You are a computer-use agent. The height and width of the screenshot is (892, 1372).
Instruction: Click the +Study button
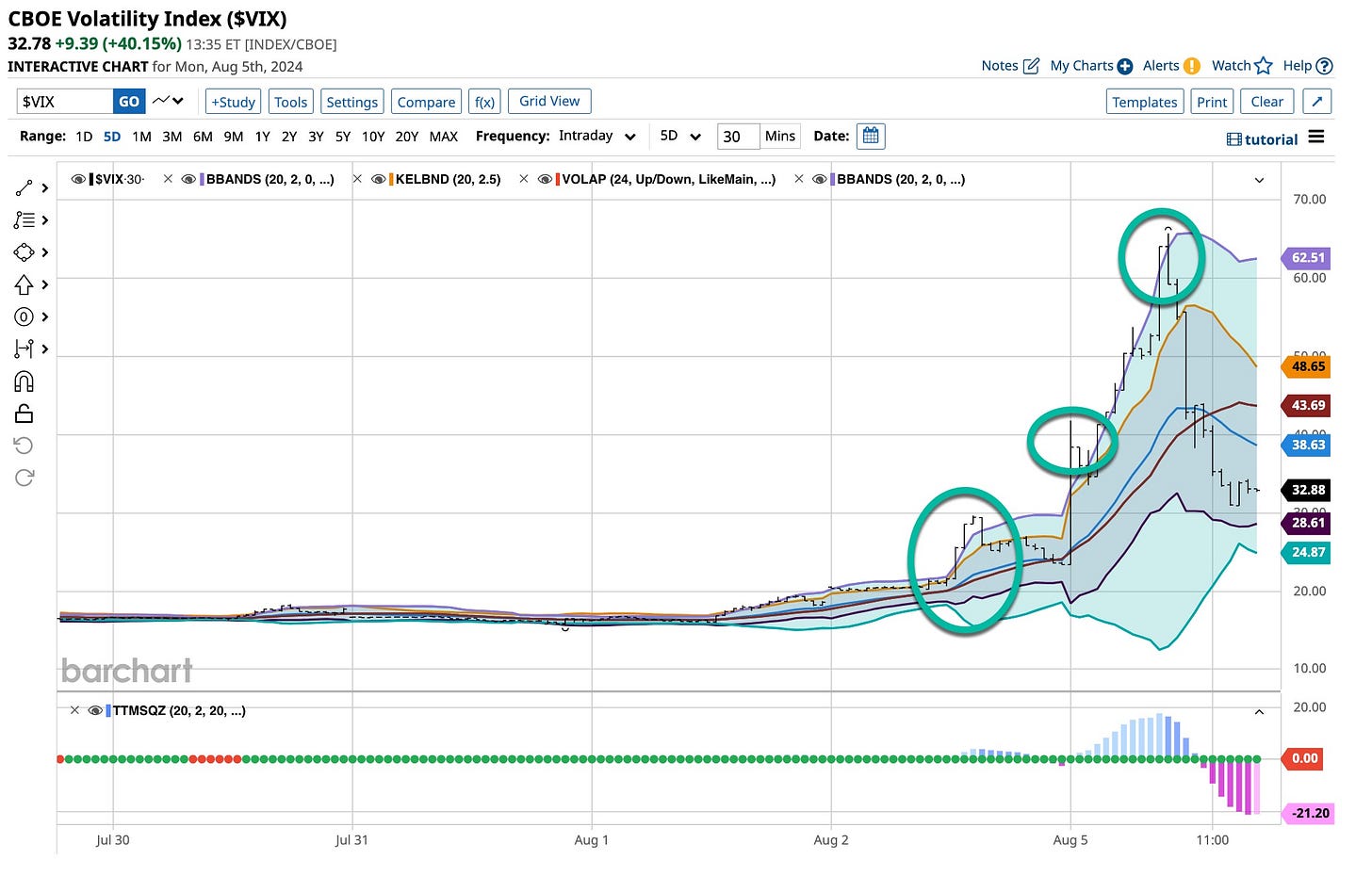234,102
